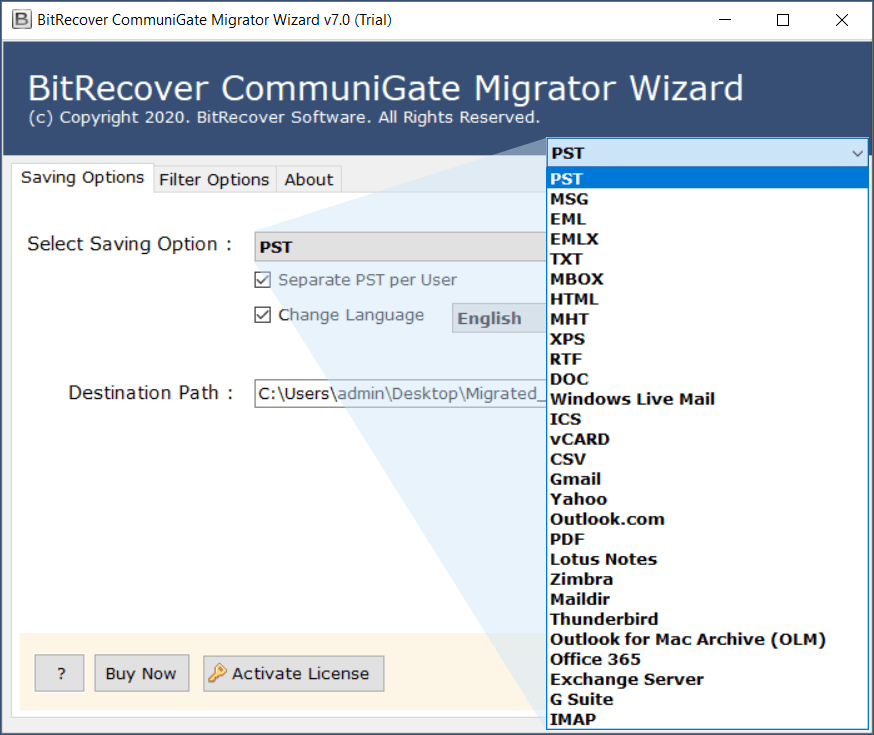The width and height of the screenshot is (874, 735).
Task: Open the English language dropdown
Action: (x=499, y=318)
